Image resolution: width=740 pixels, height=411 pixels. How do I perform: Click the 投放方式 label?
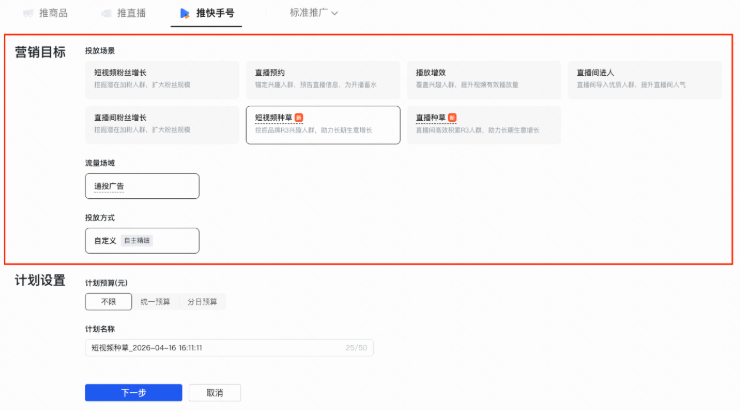click(x=100, y=218)
